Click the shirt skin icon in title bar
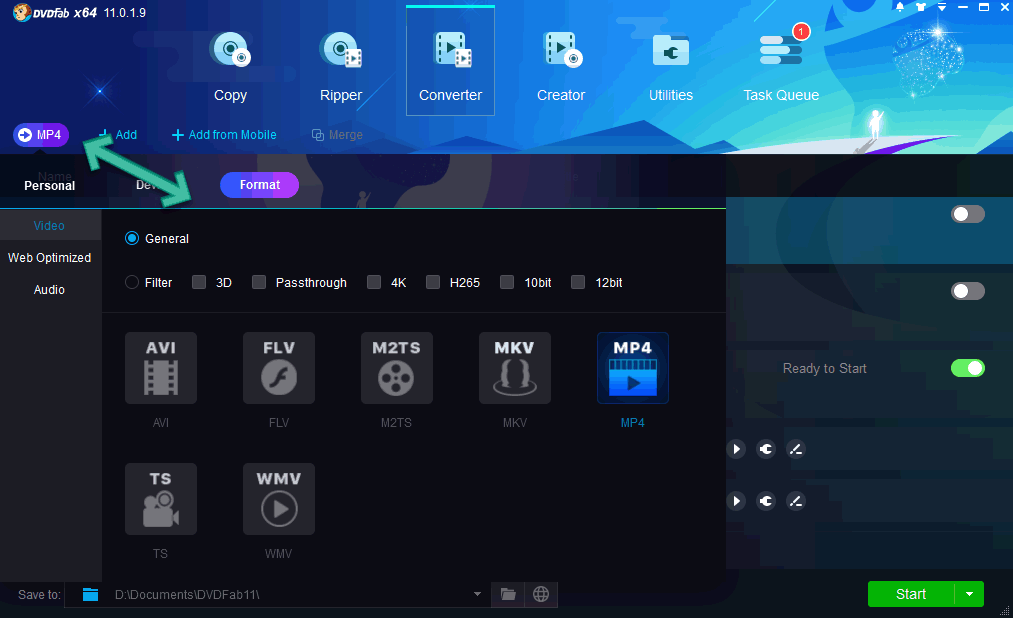 (921, 7)
